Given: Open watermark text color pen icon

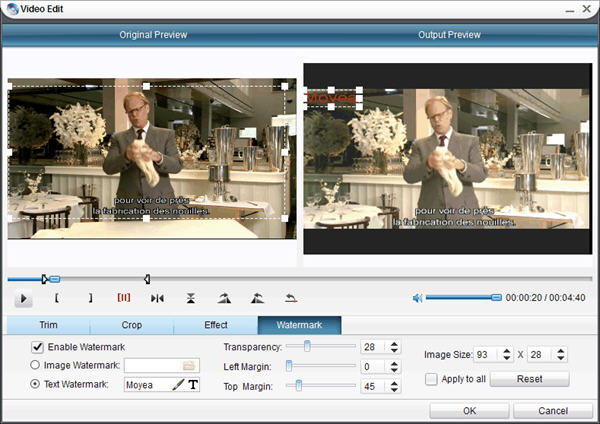Looking at the screenshot, I should point(178,384).
